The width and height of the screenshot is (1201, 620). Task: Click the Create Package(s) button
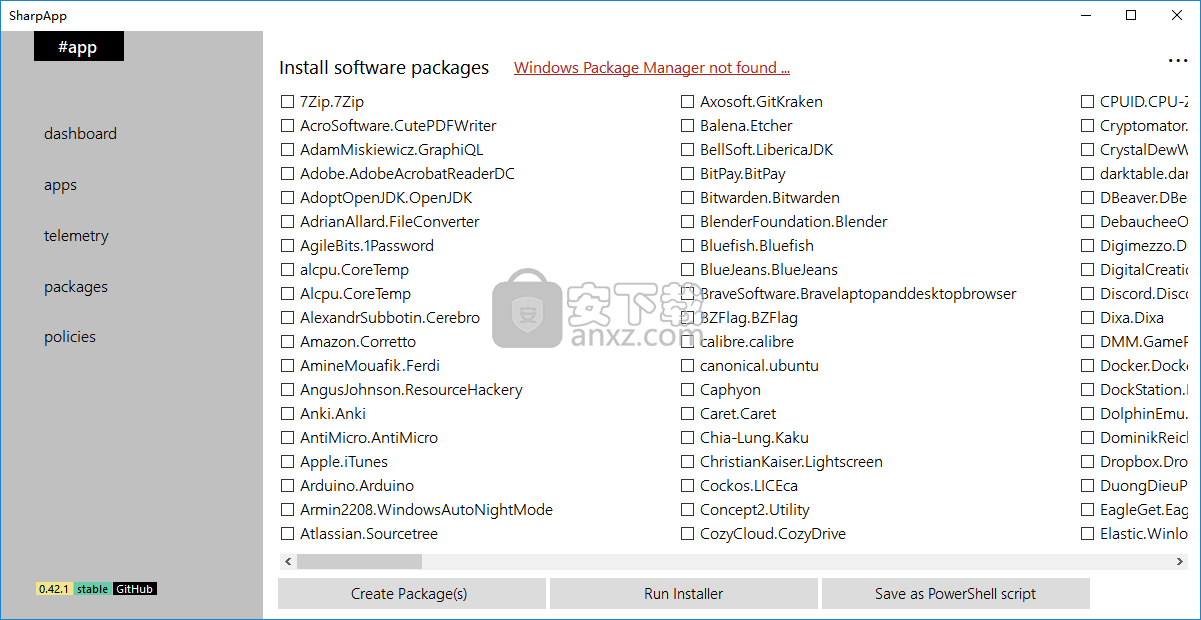pos(412,594)
